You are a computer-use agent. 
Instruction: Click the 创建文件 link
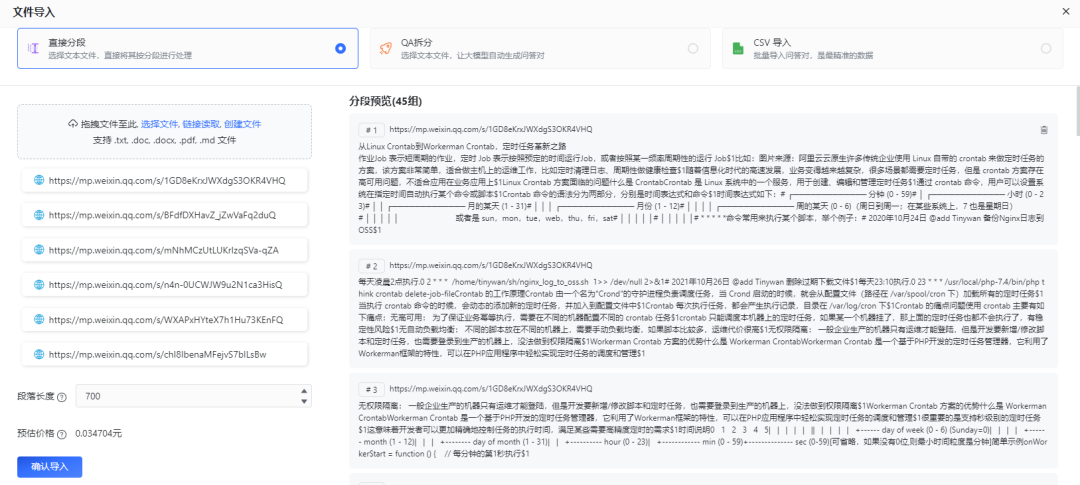click(242, 124)
